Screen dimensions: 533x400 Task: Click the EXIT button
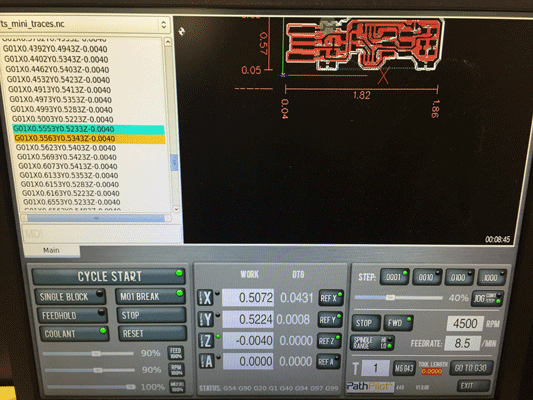[473, 385]
